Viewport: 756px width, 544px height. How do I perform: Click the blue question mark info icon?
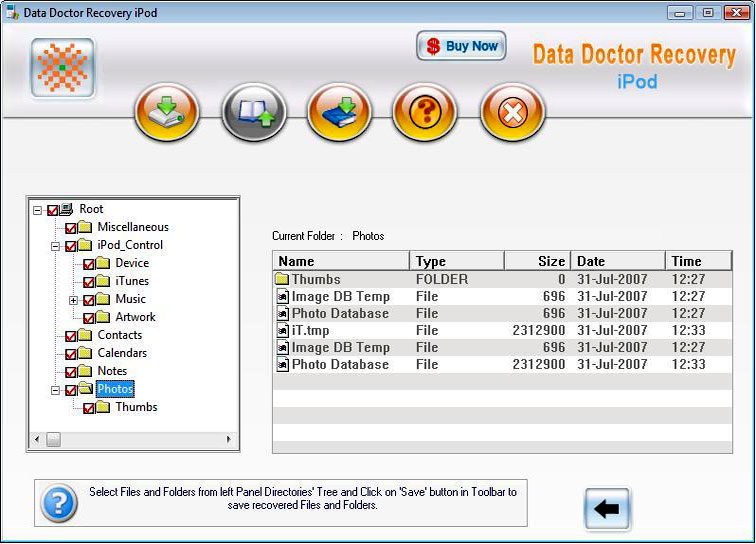tap(59, 503)
